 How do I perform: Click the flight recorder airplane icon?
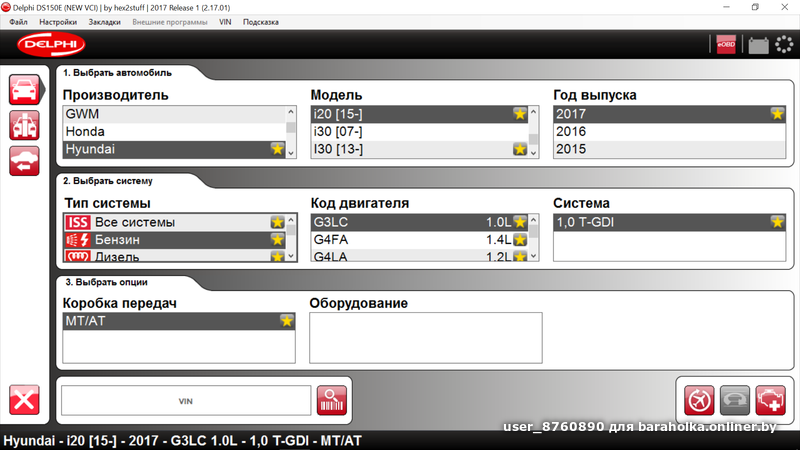699,400
